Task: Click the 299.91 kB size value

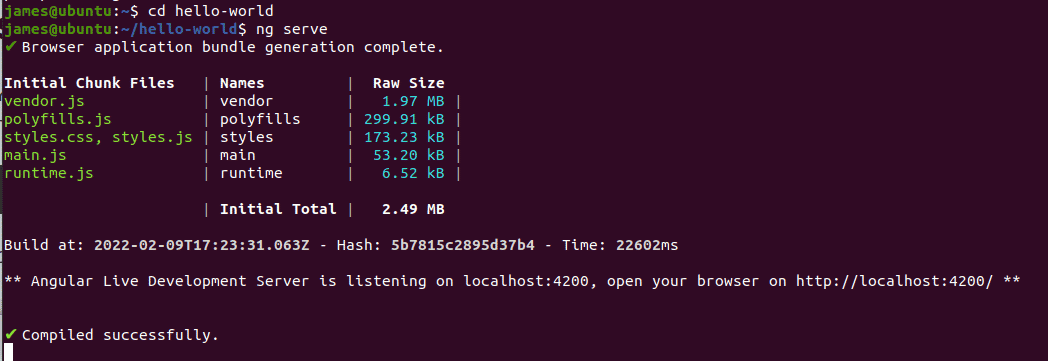Action: tap(404, 119)
